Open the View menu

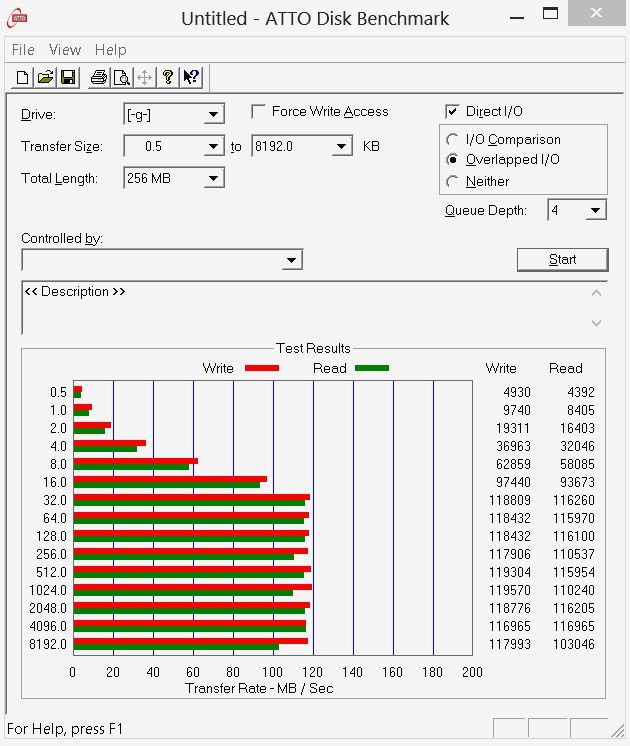coord(65,49)
